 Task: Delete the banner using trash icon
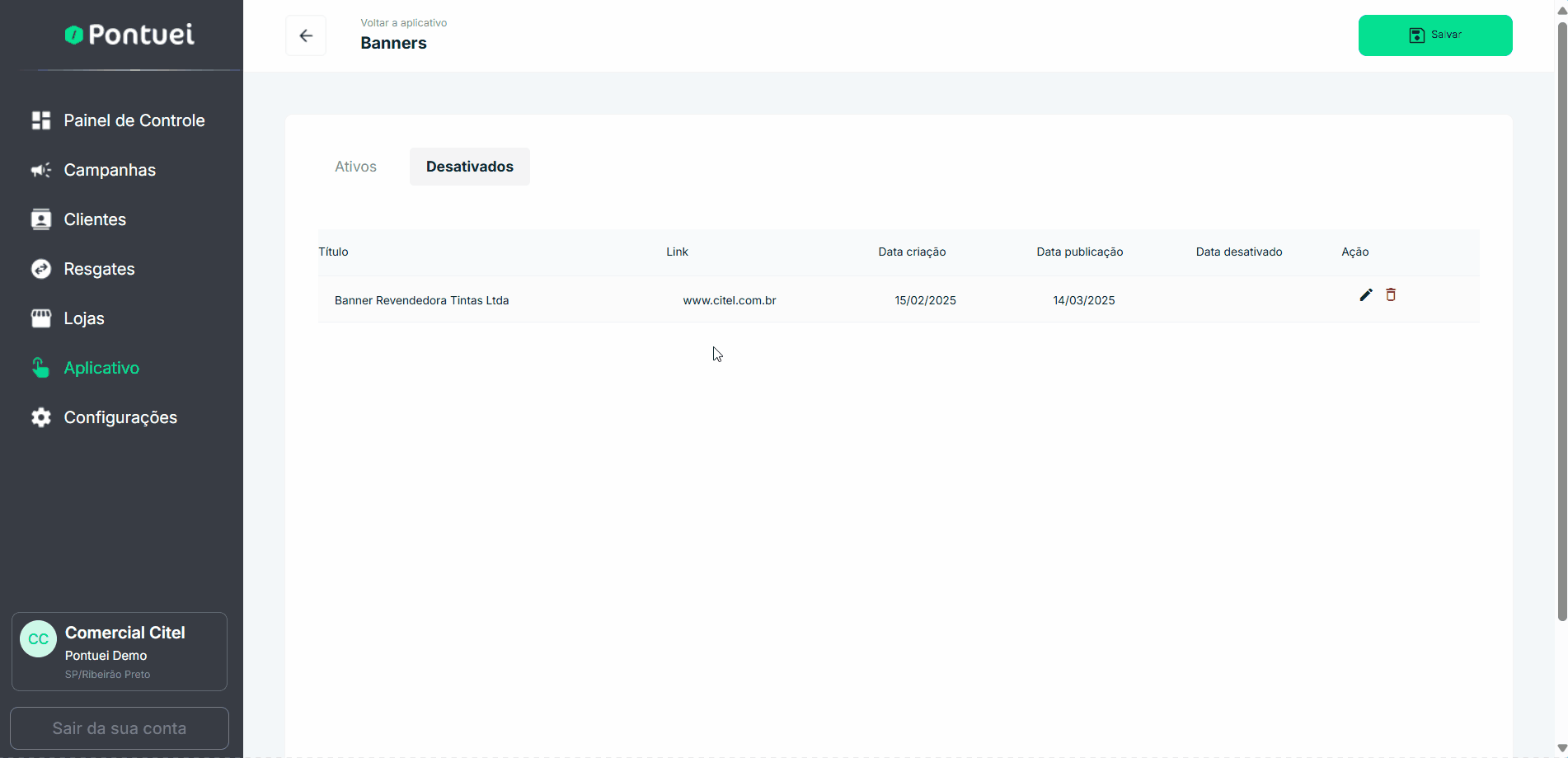[1391, 295]
